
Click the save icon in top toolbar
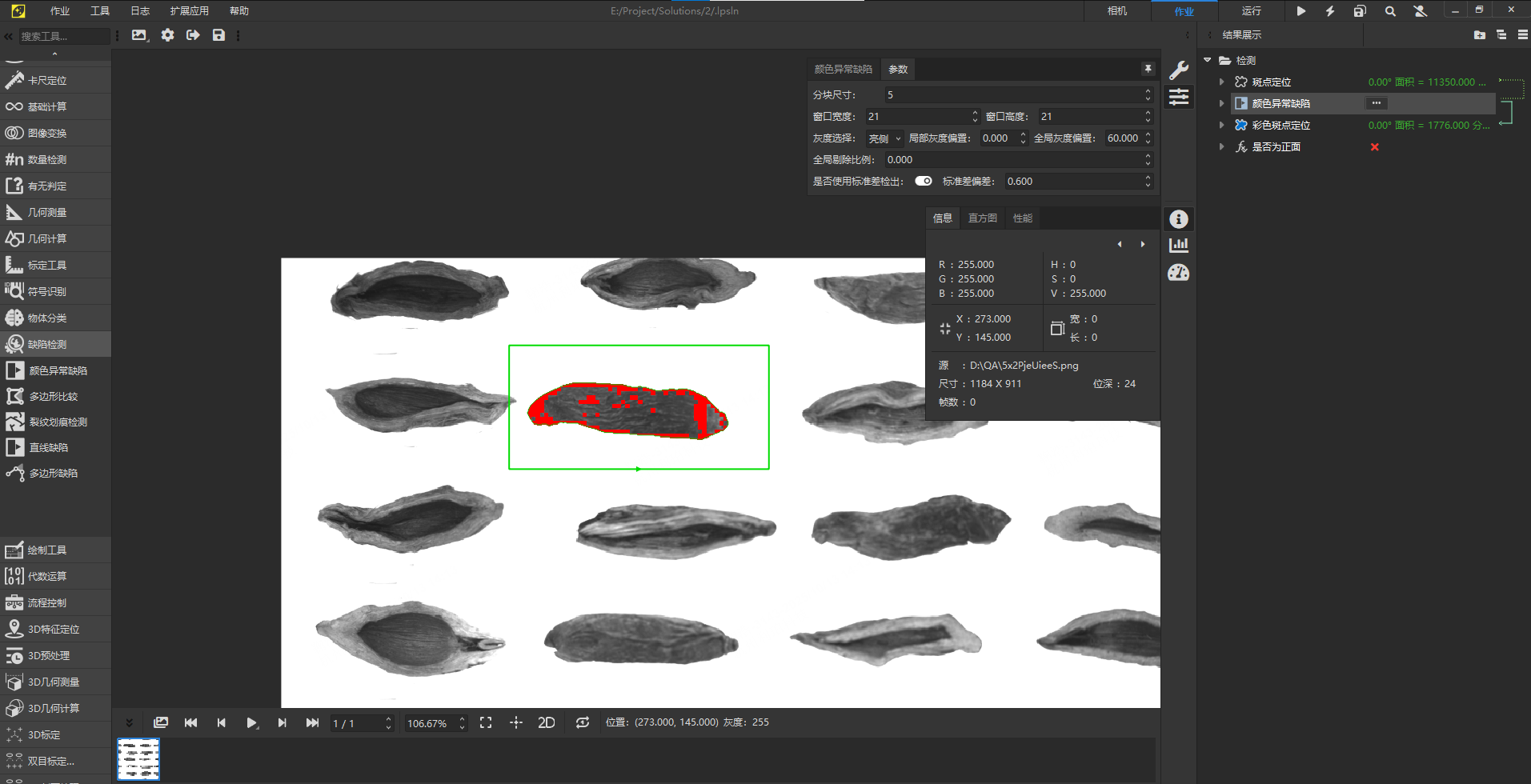(x=218, y=35)
